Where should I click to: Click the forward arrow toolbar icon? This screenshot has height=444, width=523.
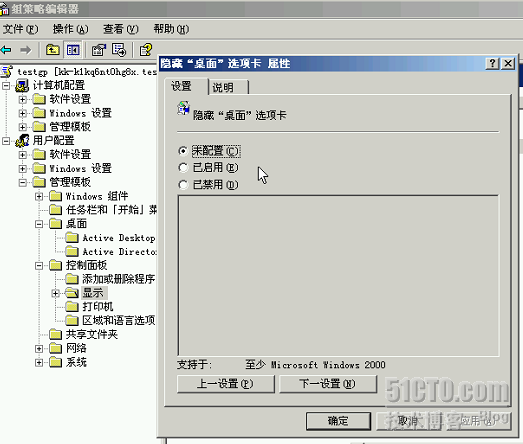click(25, 50)
